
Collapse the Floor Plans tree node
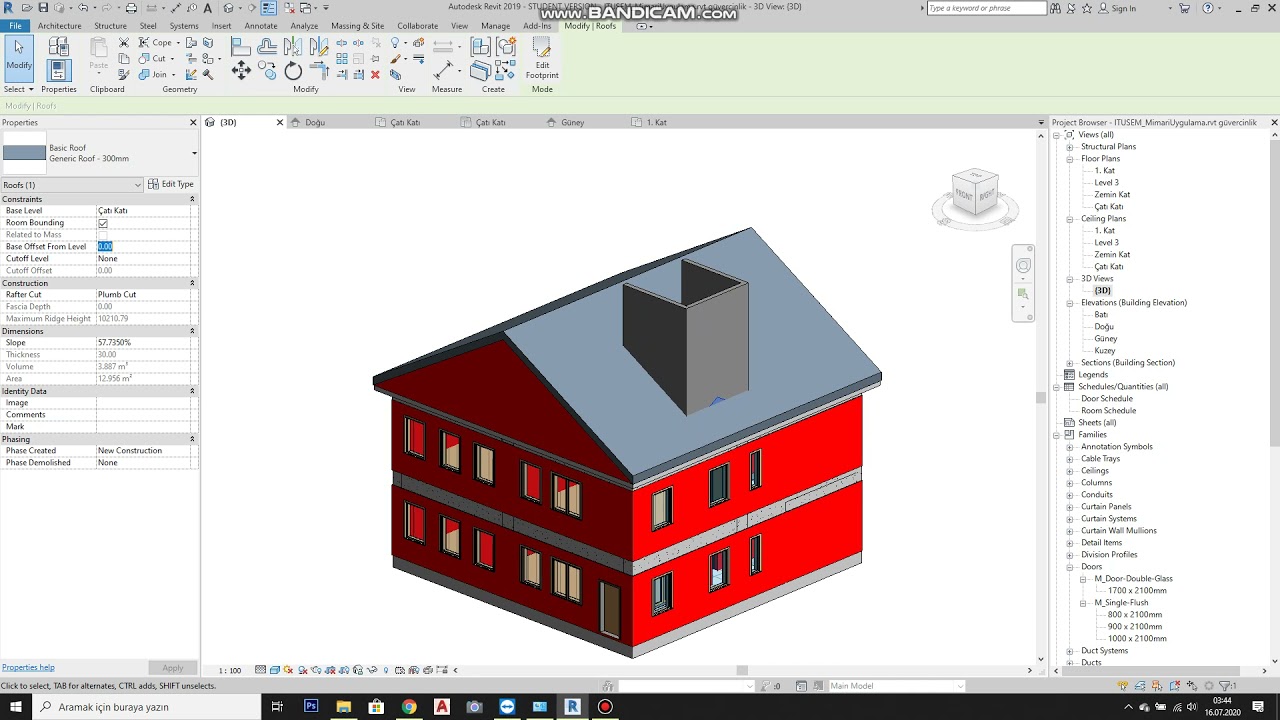point(1069,159)
